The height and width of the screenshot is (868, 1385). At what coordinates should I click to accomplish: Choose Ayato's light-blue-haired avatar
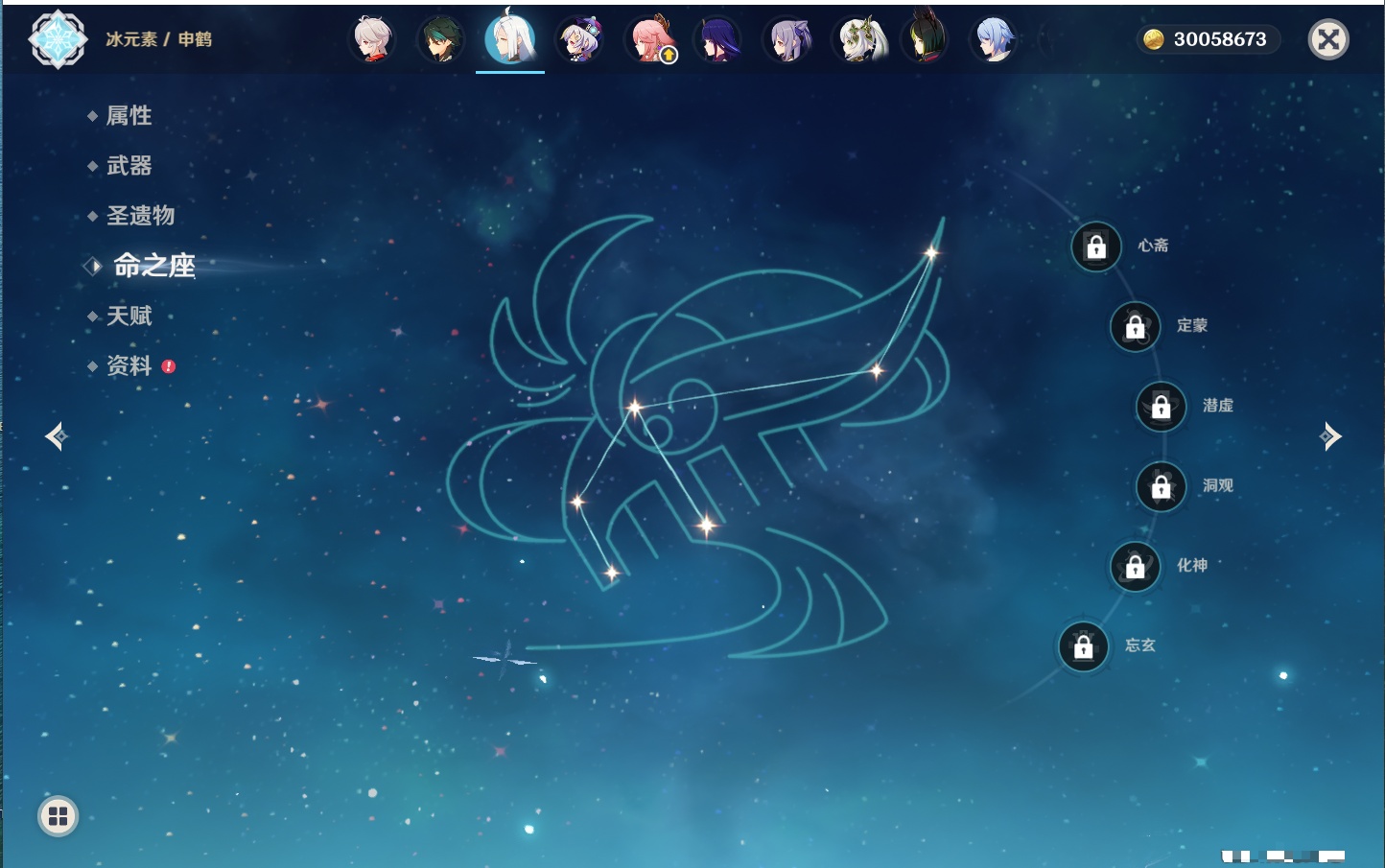[x=994, y=39]
